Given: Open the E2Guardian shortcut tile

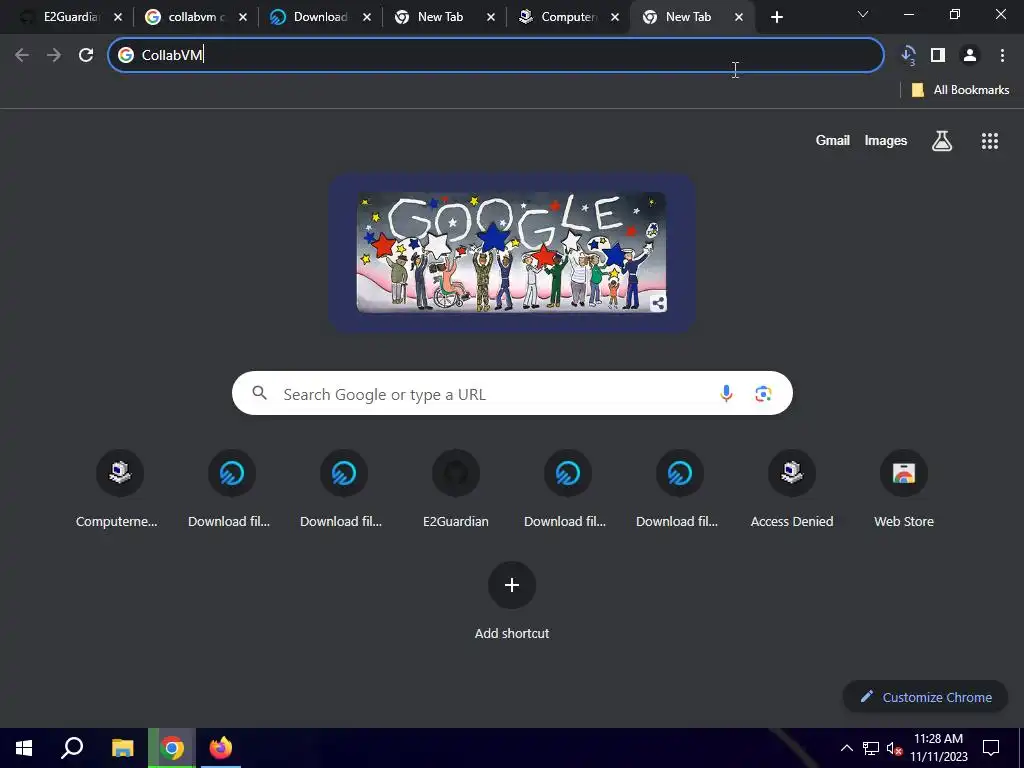Looking at the screenshot, I should (x=456, y=489).
